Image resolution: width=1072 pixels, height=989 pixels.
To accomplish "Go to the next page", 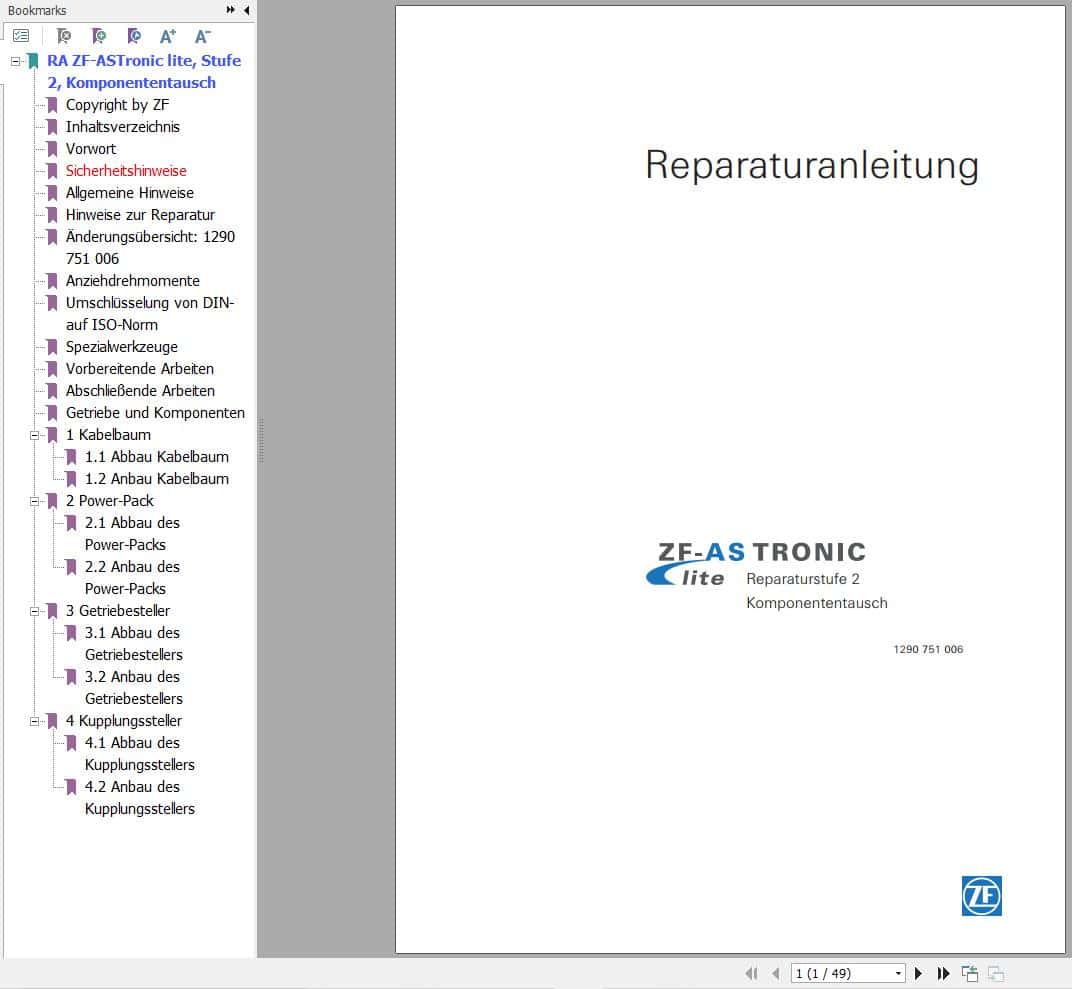I will pos(918,973).
